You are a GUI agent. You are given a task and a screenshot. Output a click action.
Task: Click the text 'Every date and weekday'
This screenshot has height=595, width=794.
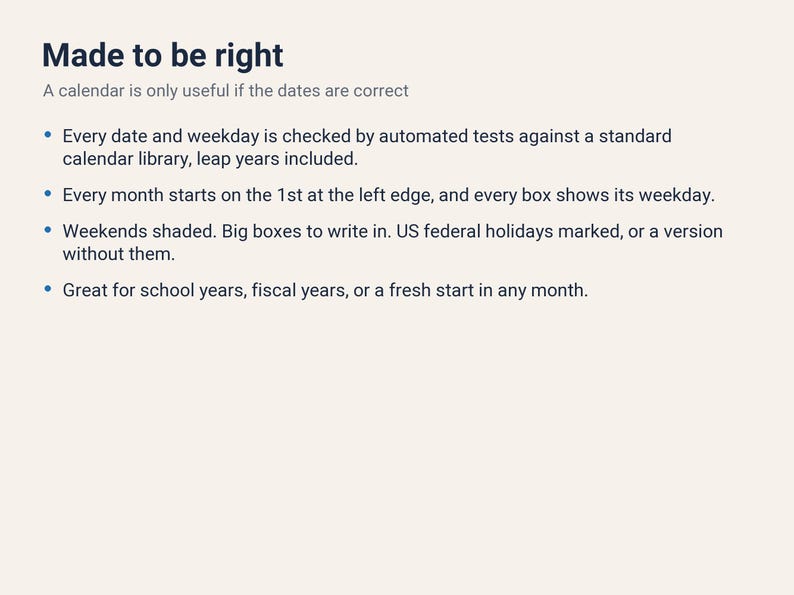coord(161,136)
